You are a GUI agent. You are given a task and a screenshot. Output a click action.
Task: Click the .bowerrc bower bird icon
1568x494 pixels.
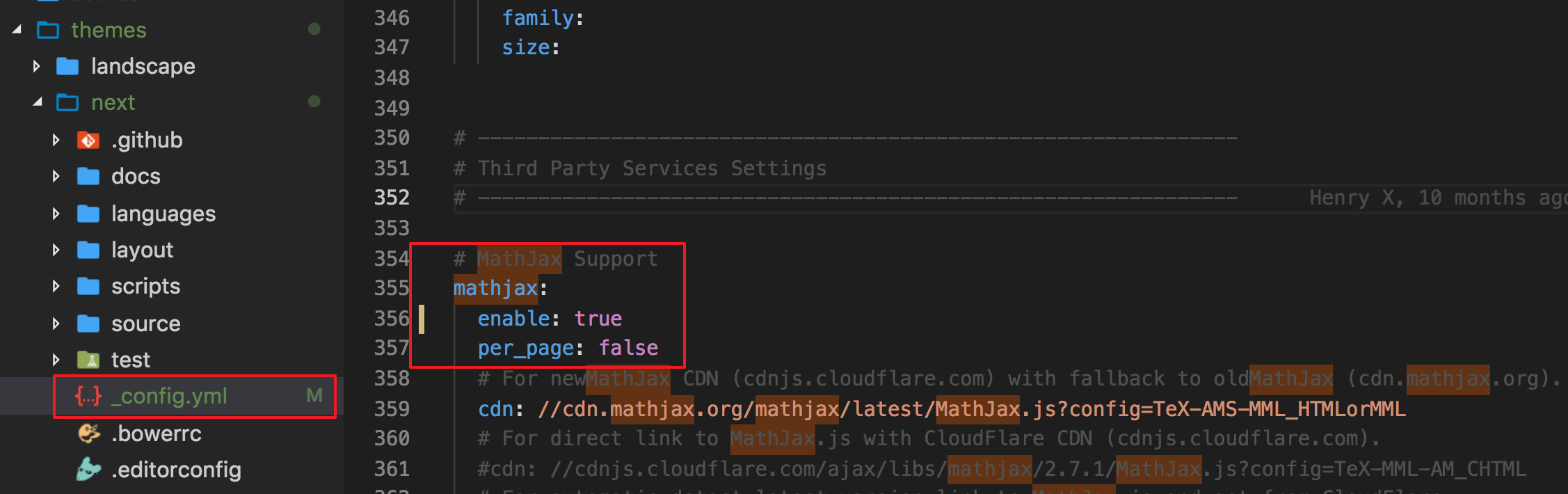(x=88, y=433)
